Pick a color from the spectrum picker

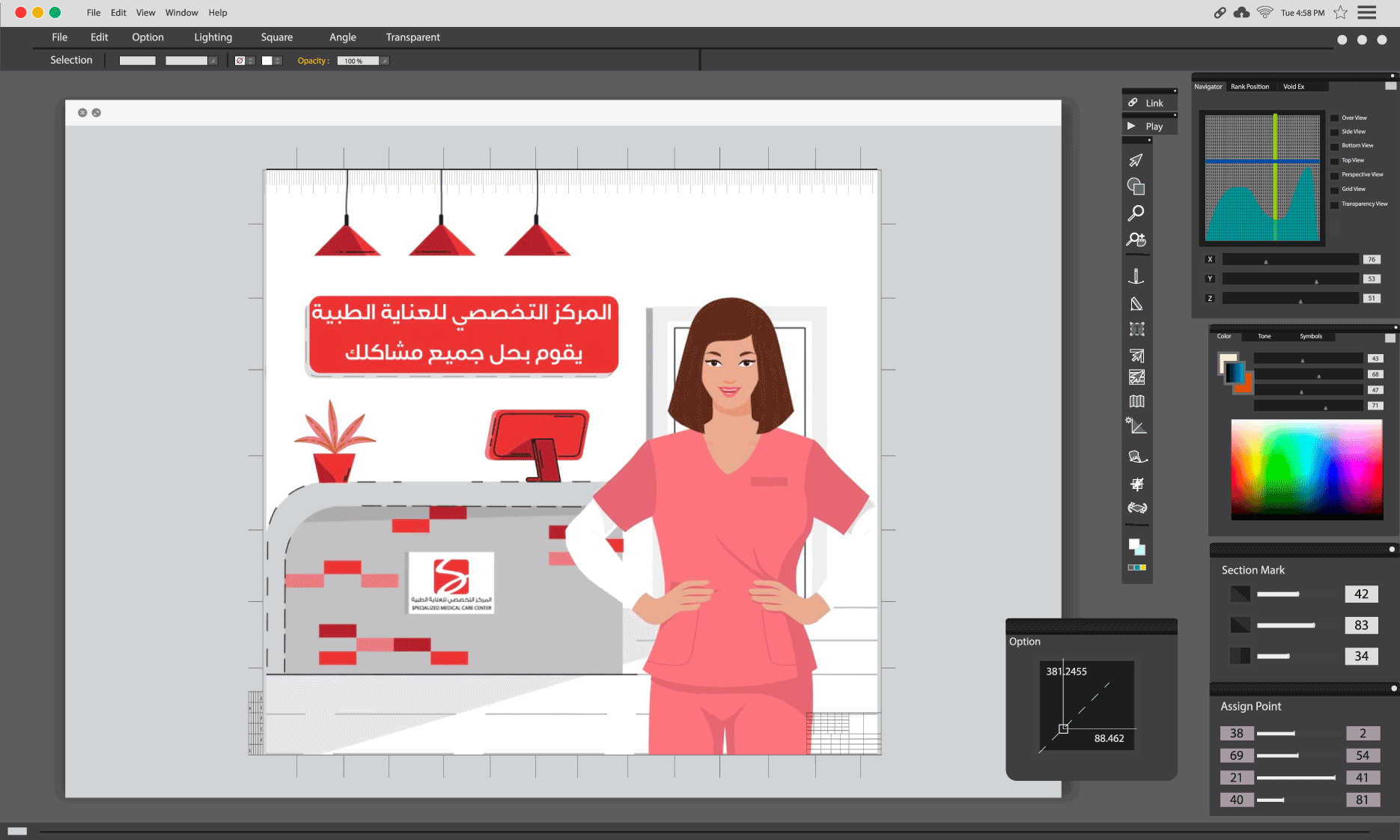point(1306,469)
